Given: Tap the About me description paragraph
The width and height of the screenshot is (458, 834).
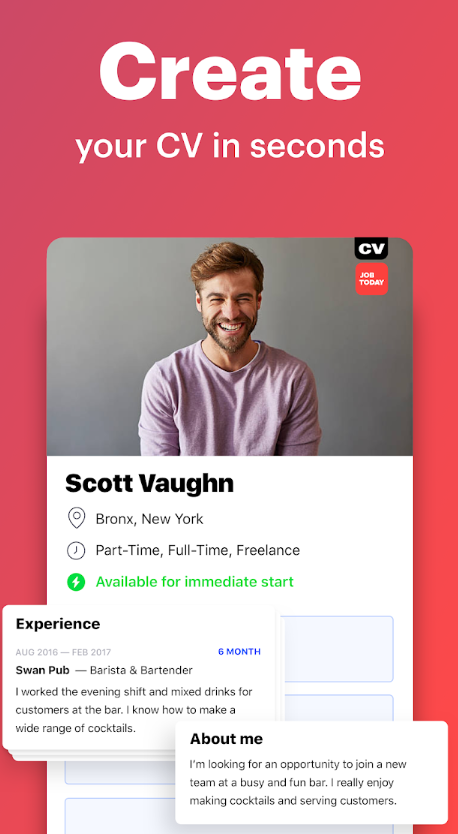Looking at the screenshot, I should 298,782.
